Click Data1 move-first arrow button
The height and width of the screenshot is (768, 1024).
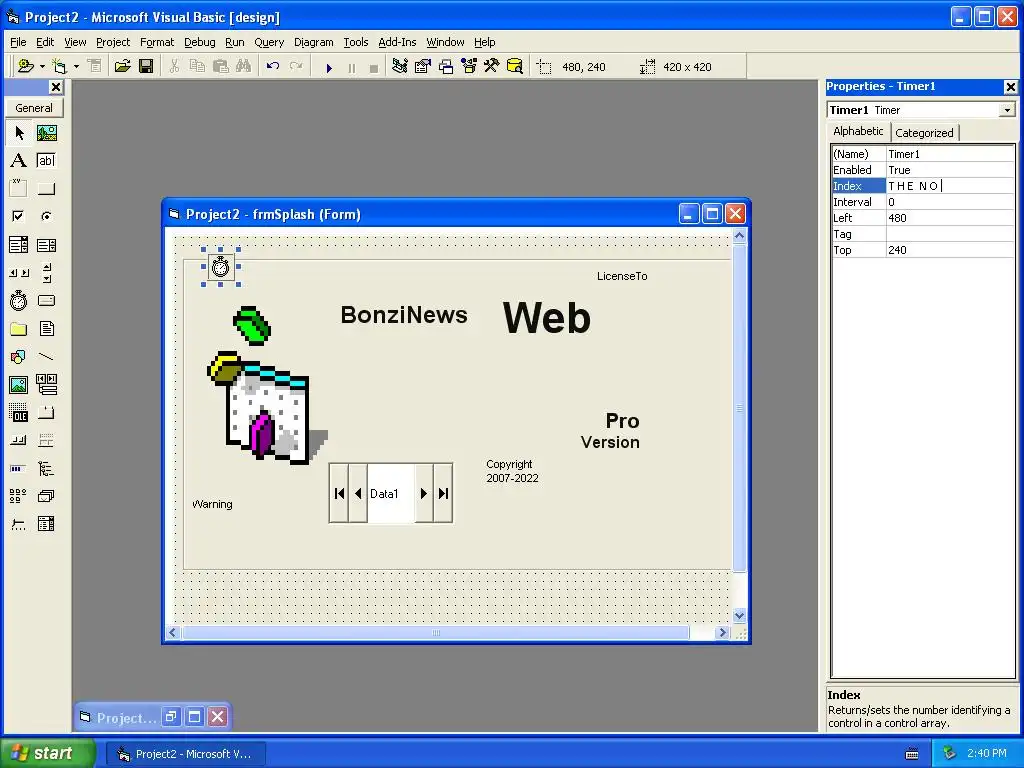[339, 493]
